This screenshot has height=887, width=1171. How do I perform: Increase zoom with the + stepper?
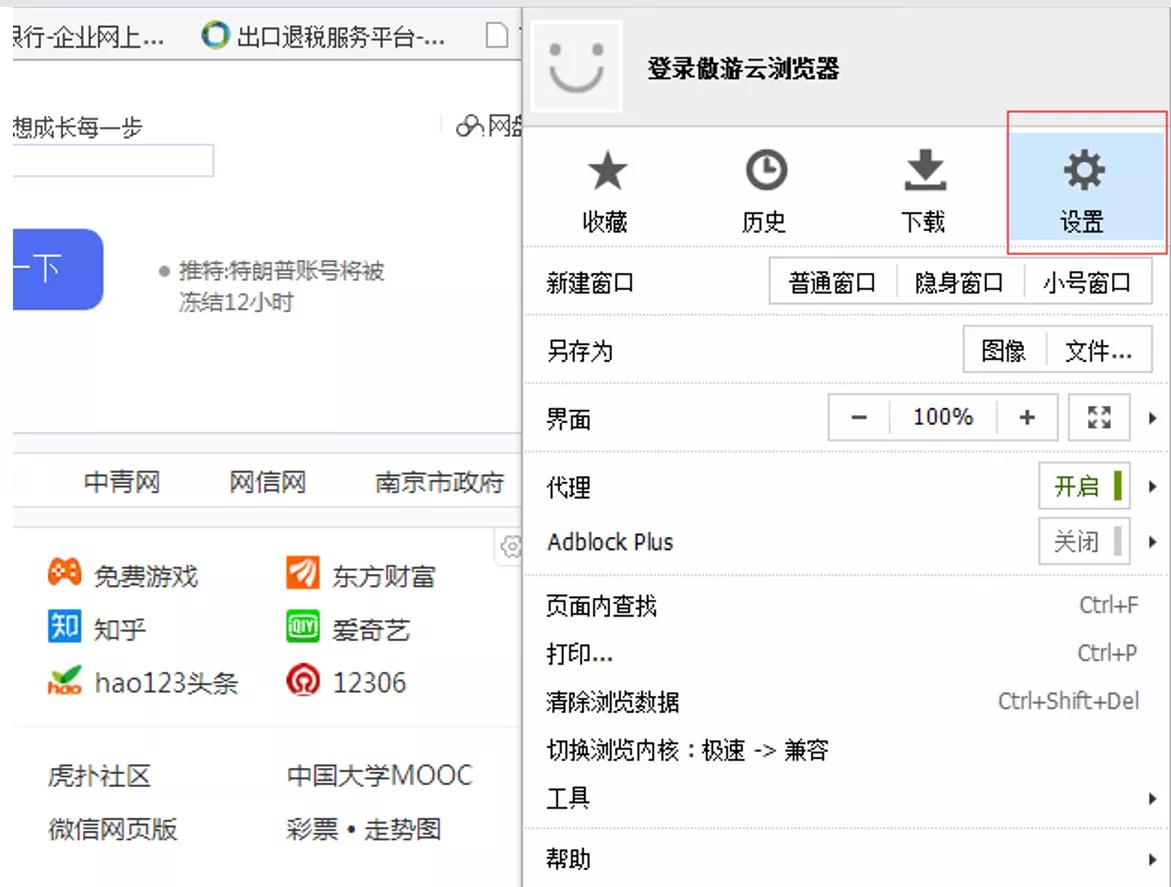tap(1029, 417)
